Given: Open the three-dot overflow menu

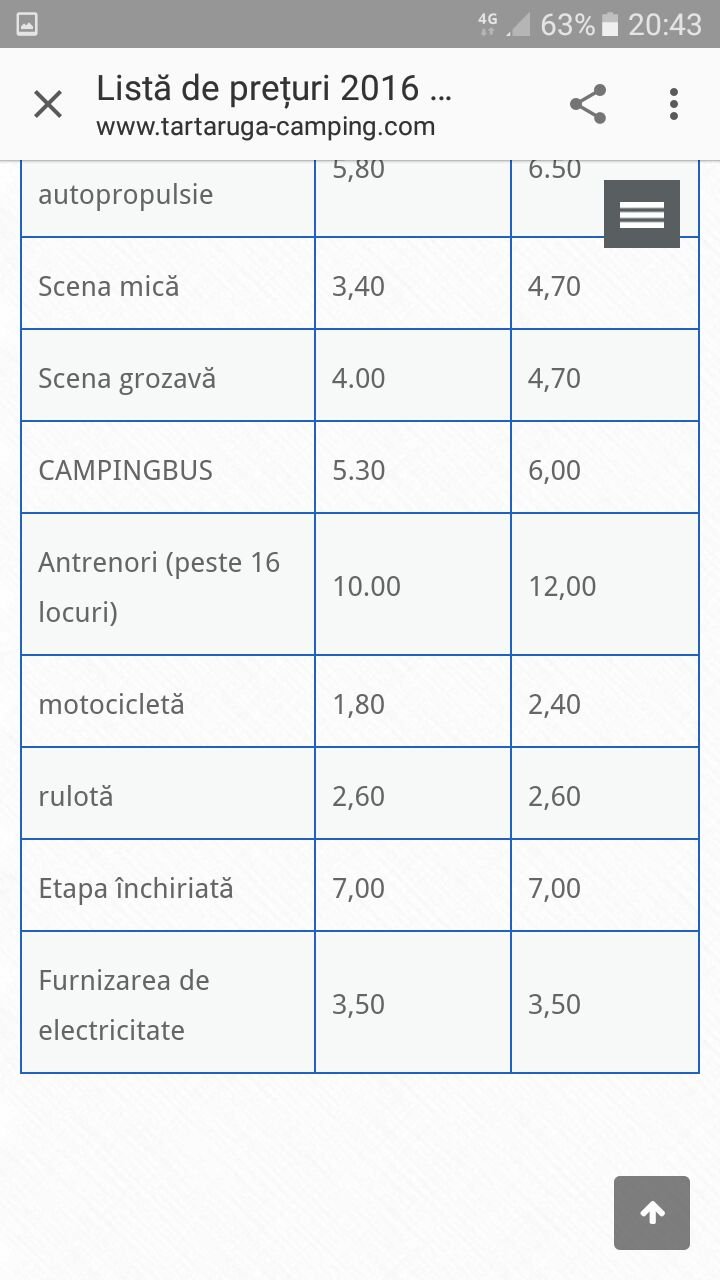Looking at the screenshot, I should coord(674,104).
